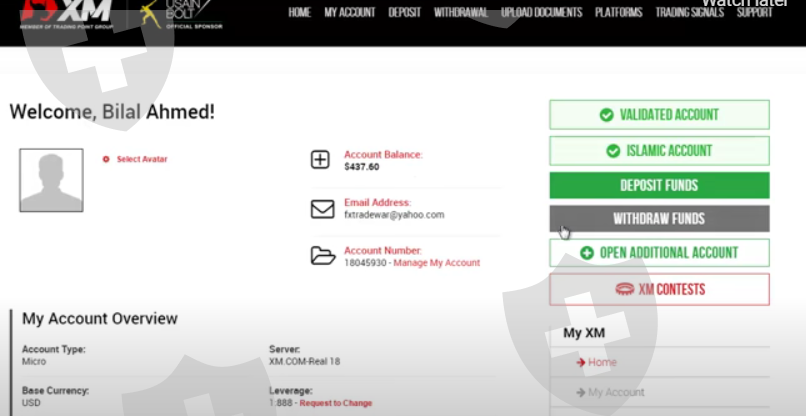Click the profile avatar placeholder image
Viewport: 806px width, 416px height.
coord(51,180)
